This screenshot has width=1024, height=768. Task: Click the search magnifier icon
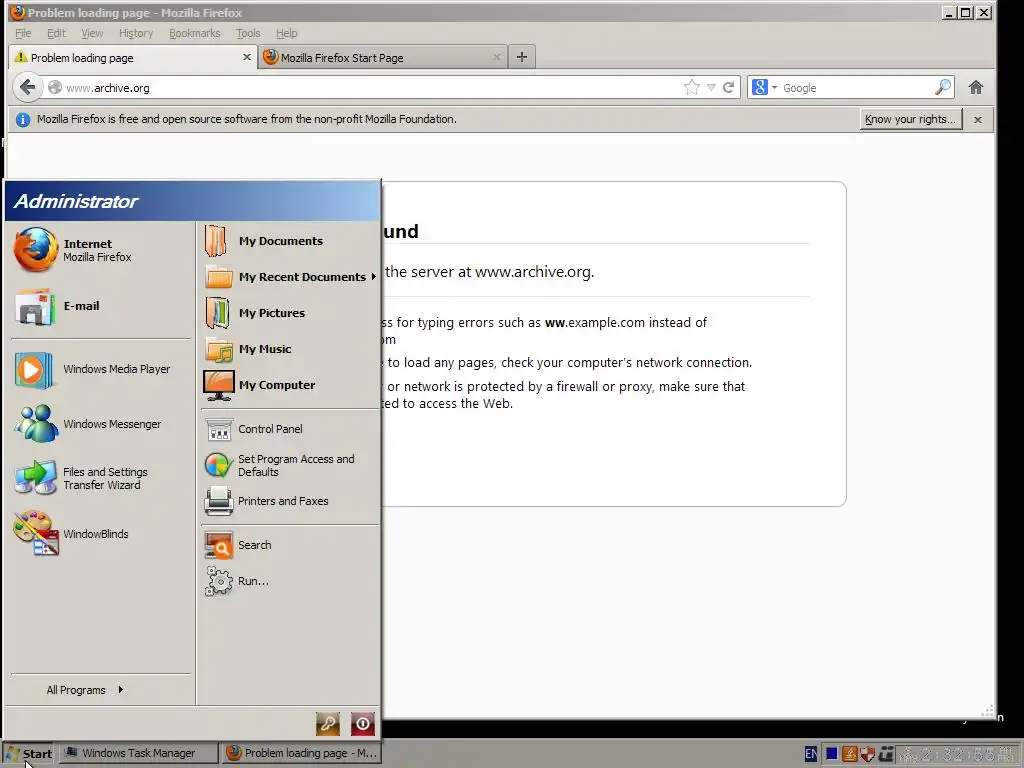(x=943, y=88)
